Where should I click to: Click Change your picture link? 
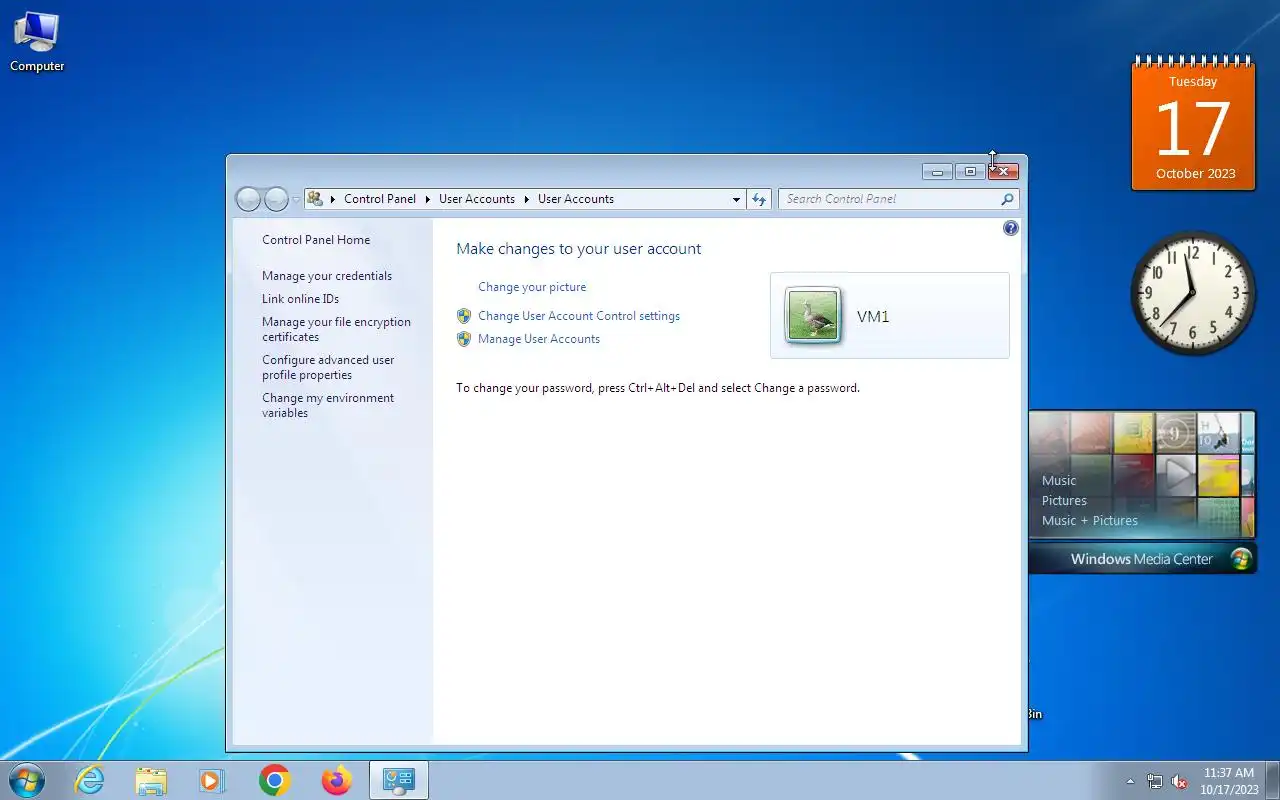click(532, 287)
